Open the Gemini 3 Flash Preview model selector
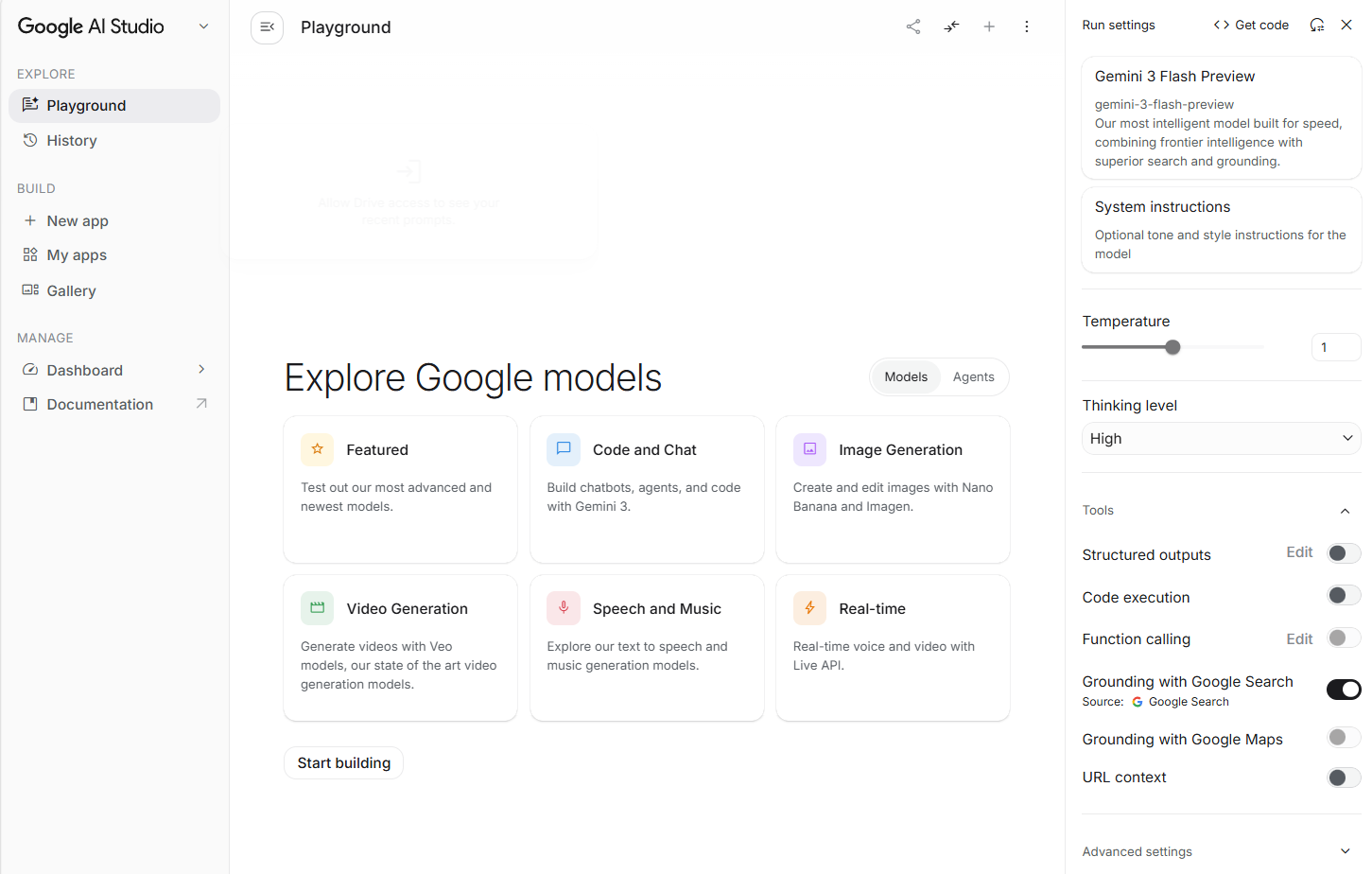Screen dimensions: 1372x874 [1222, 117]
